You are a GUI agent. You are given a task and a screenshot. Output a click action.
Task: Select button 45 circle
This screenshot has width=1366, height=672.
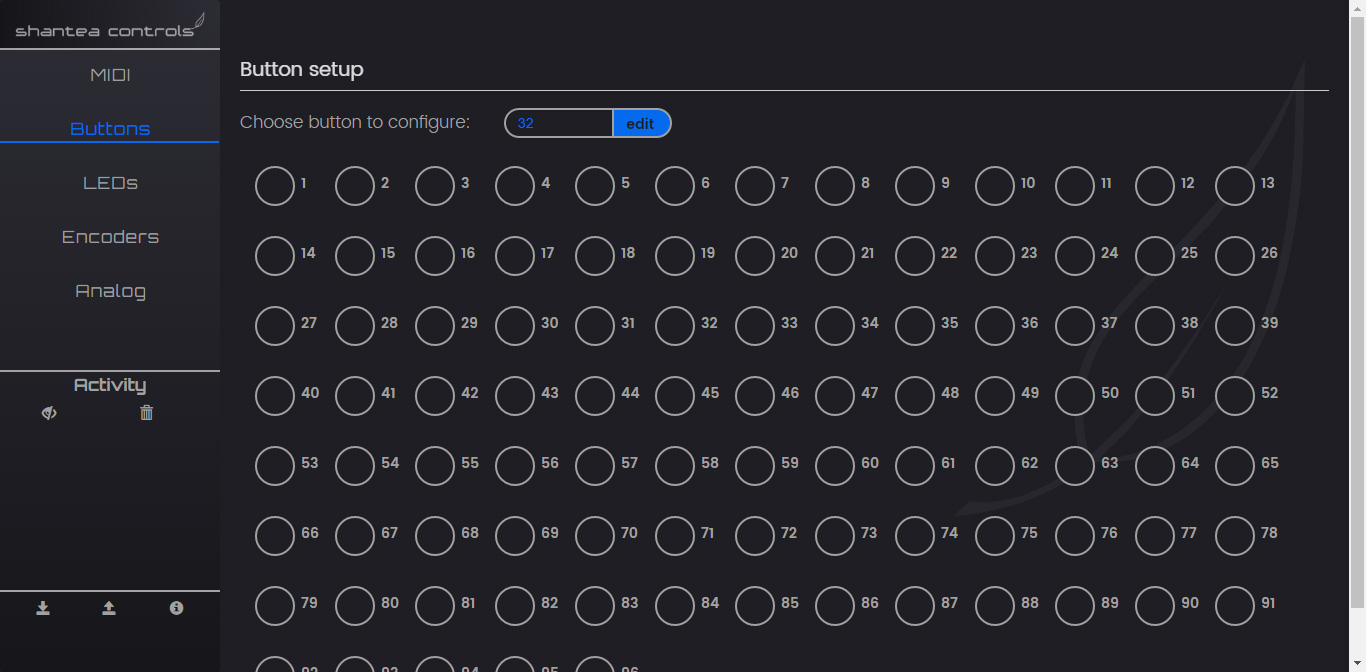[x=675, y=396]
